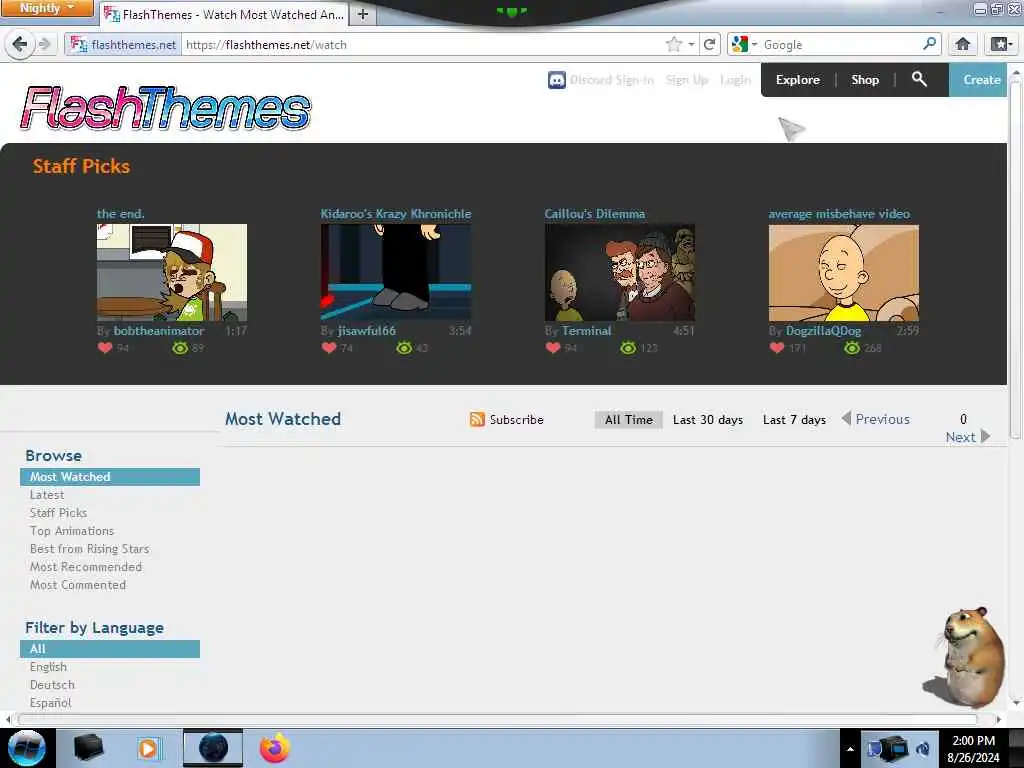The width and height of the screenshot is (1024, 768).
Task: Open the Kidaroo's Krazy Khronichle title link
Action: [396, 214]
